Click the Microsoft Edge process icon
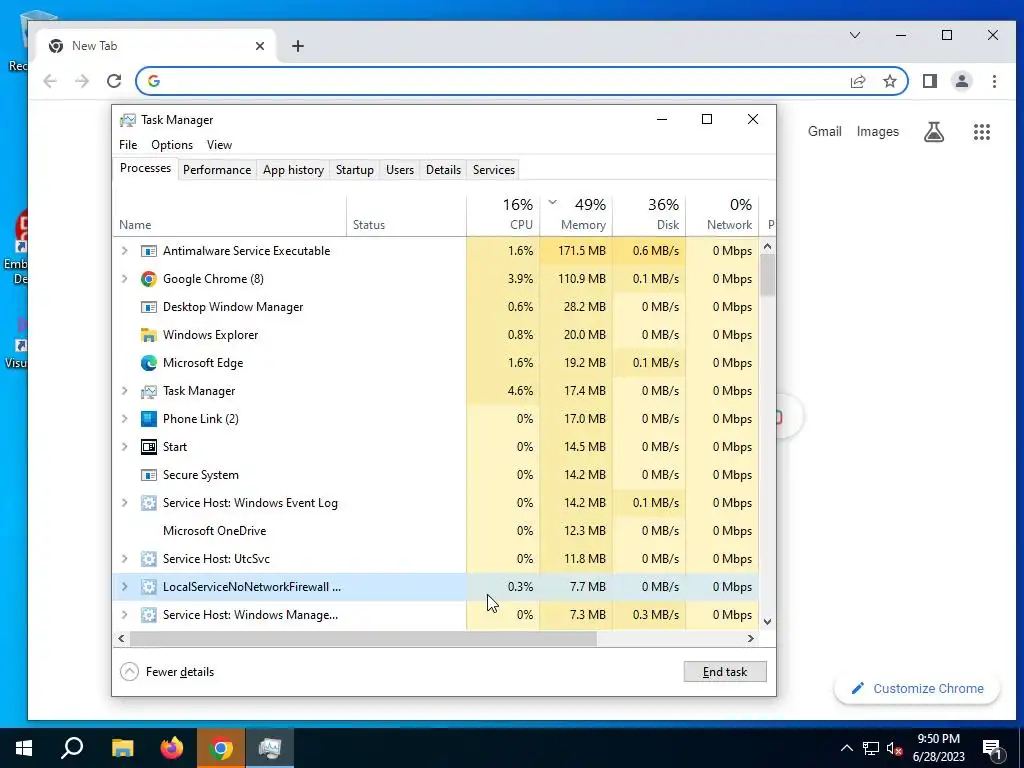Screen dimensions: 1024x768 149,363
